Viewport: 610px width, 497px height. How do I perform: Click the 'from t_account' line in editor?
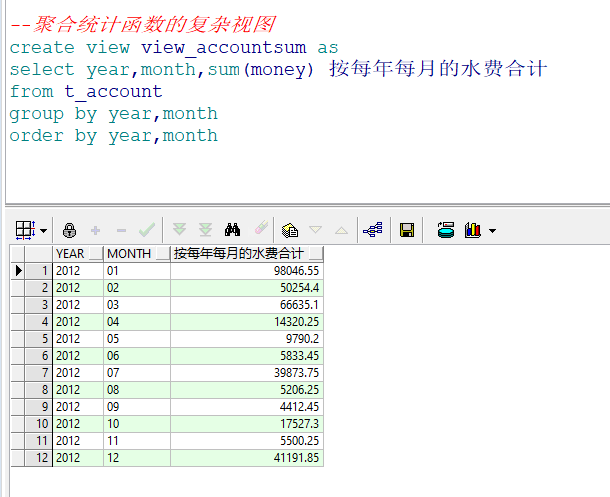point(86,91)
